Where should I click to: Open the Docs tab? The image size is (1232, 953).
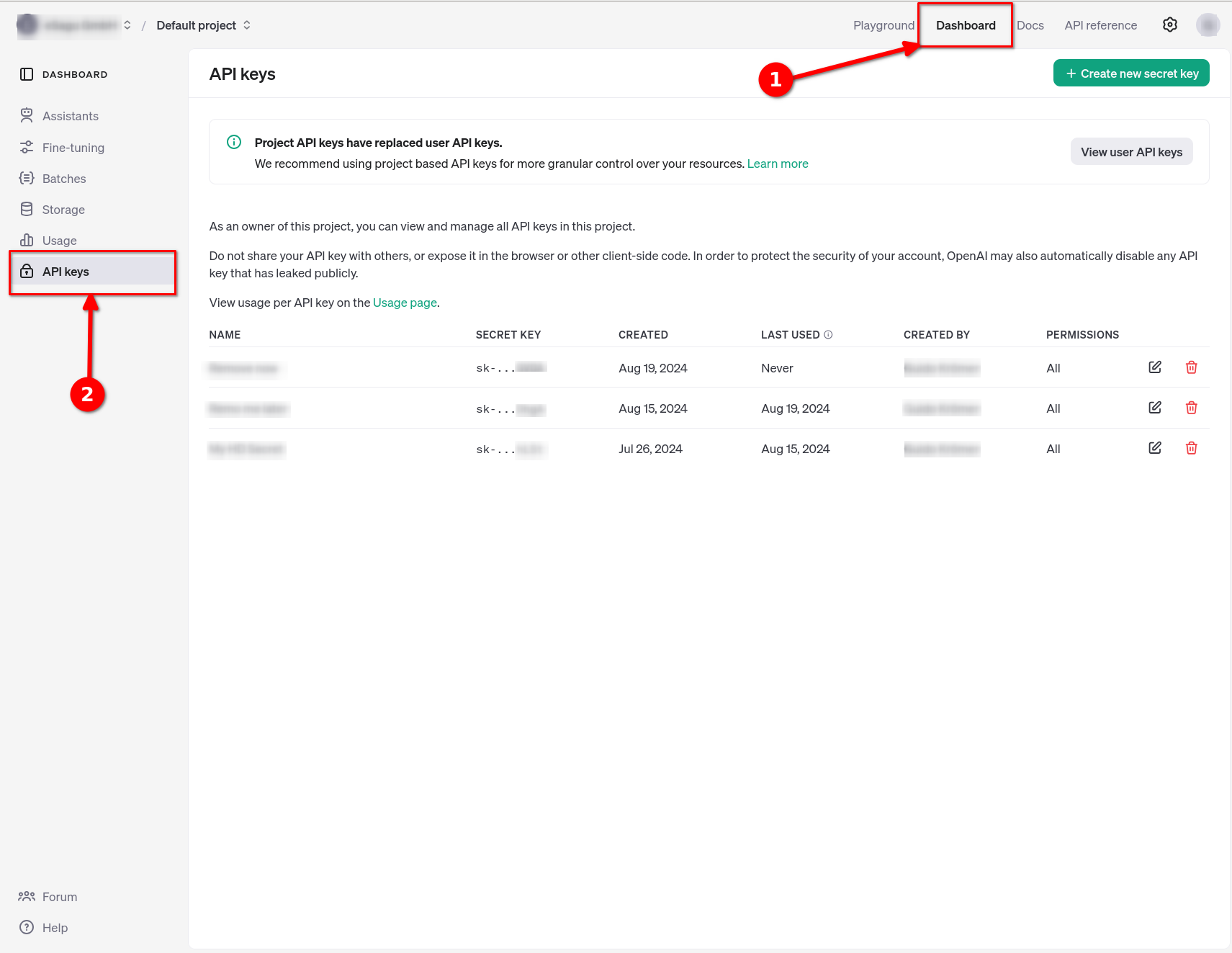click(1030, 25)
